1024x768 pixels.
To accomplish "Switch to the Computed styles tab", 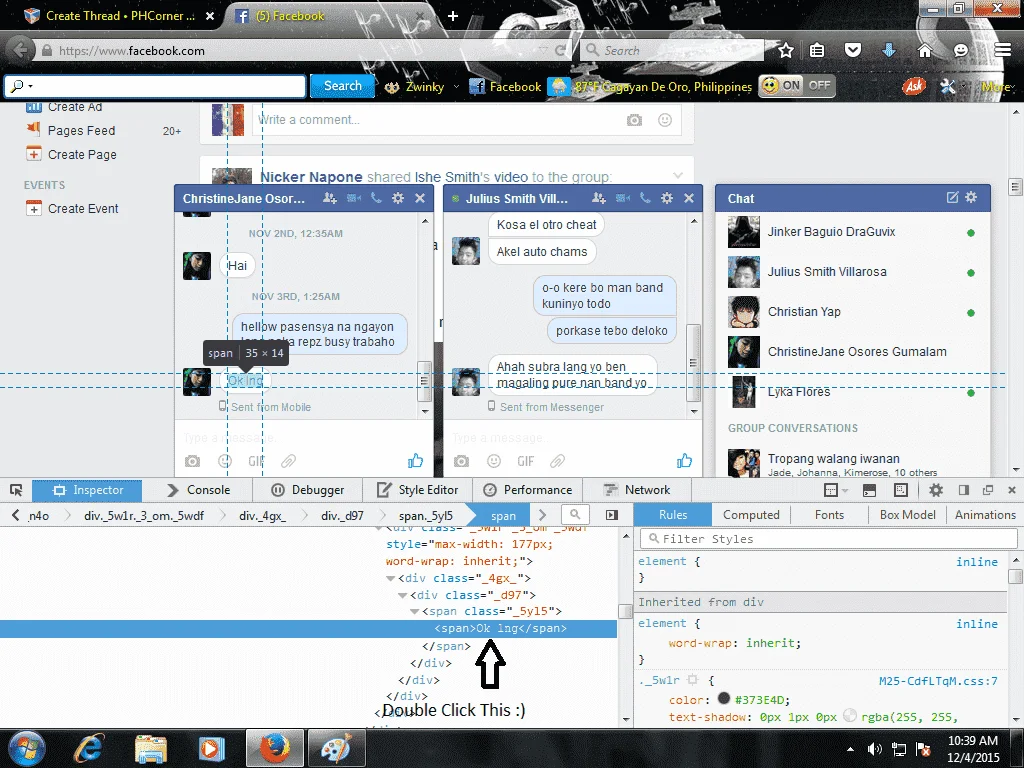I will (x=751, y=515).
